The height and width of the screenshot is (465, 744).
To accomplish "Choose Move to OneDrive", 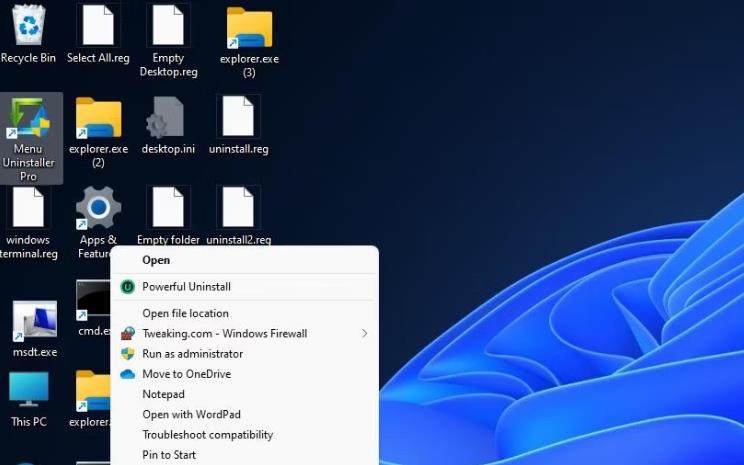I will pyautogui.click(x=244, y=374).
